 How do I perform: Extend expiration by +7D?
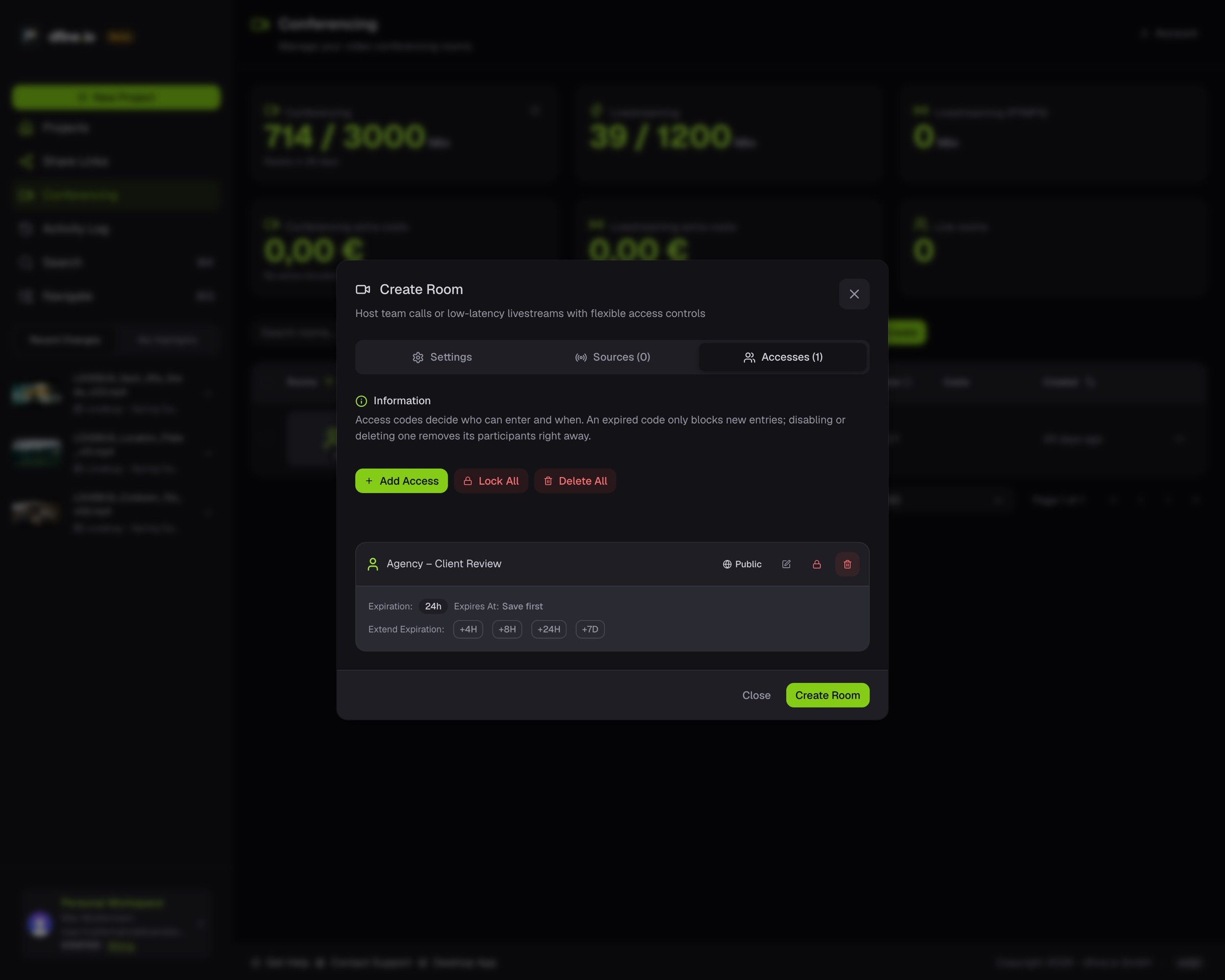tap(590, 629)
